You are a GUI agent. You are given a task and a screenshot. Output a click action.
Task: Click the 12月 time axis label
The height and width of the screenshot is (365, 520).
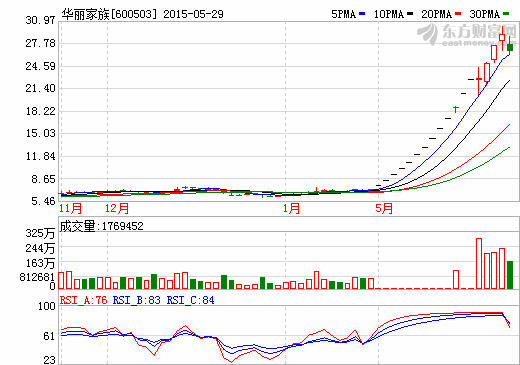tap(117, 208)
